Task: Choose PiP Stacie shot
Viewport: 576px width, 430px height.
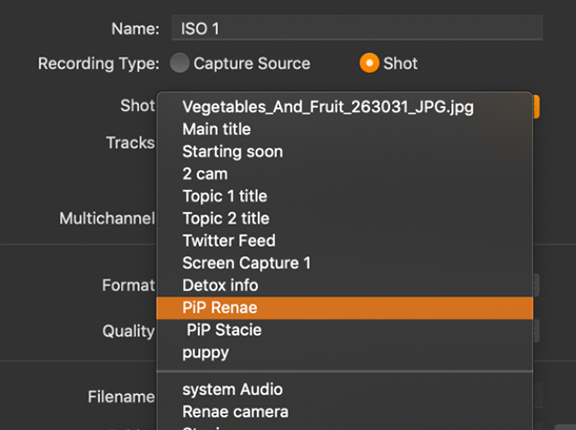Action: click(345, 330)
